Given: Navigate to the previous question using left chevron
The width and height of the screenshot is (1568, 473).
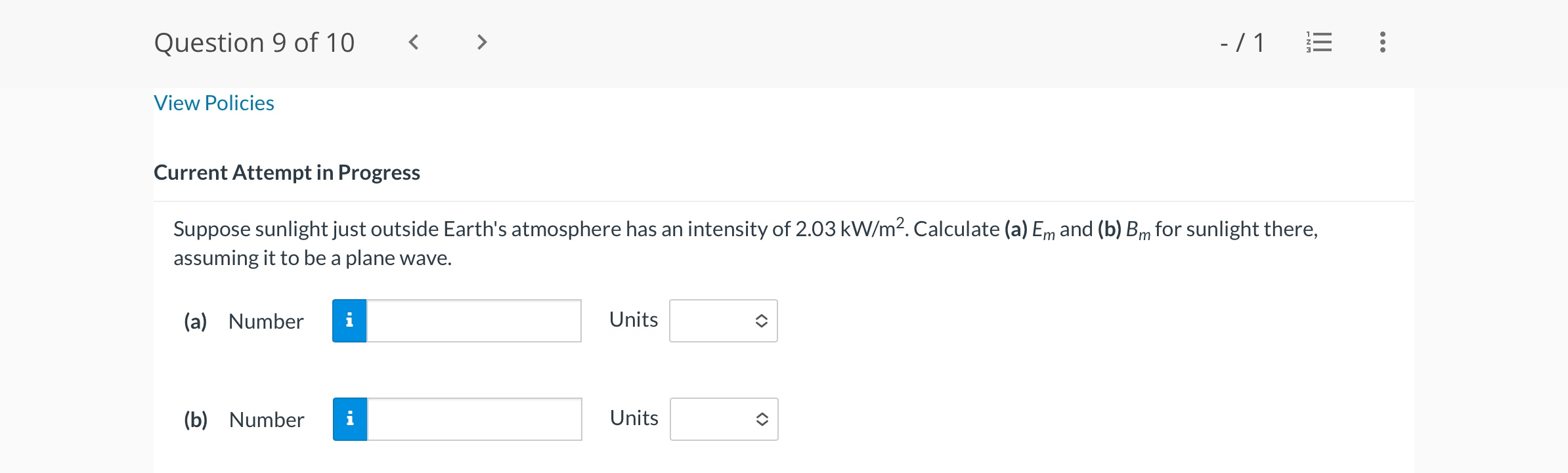Looking at the screenshot, I should click(x=414, y=42).
